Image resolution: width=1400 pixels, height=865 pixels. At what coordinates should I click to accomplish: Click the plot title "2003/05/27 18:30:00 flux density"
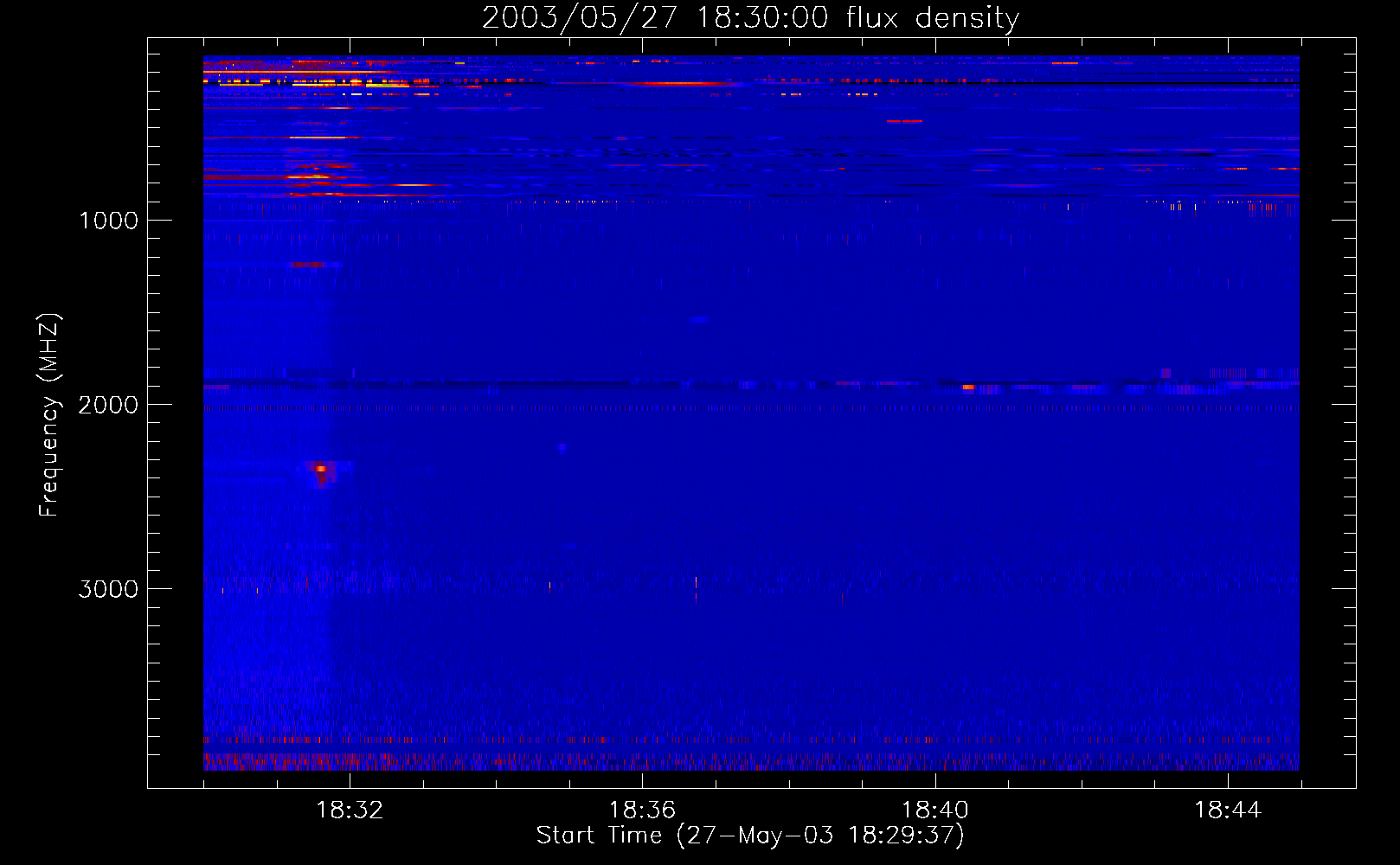(x=750, y=18)
